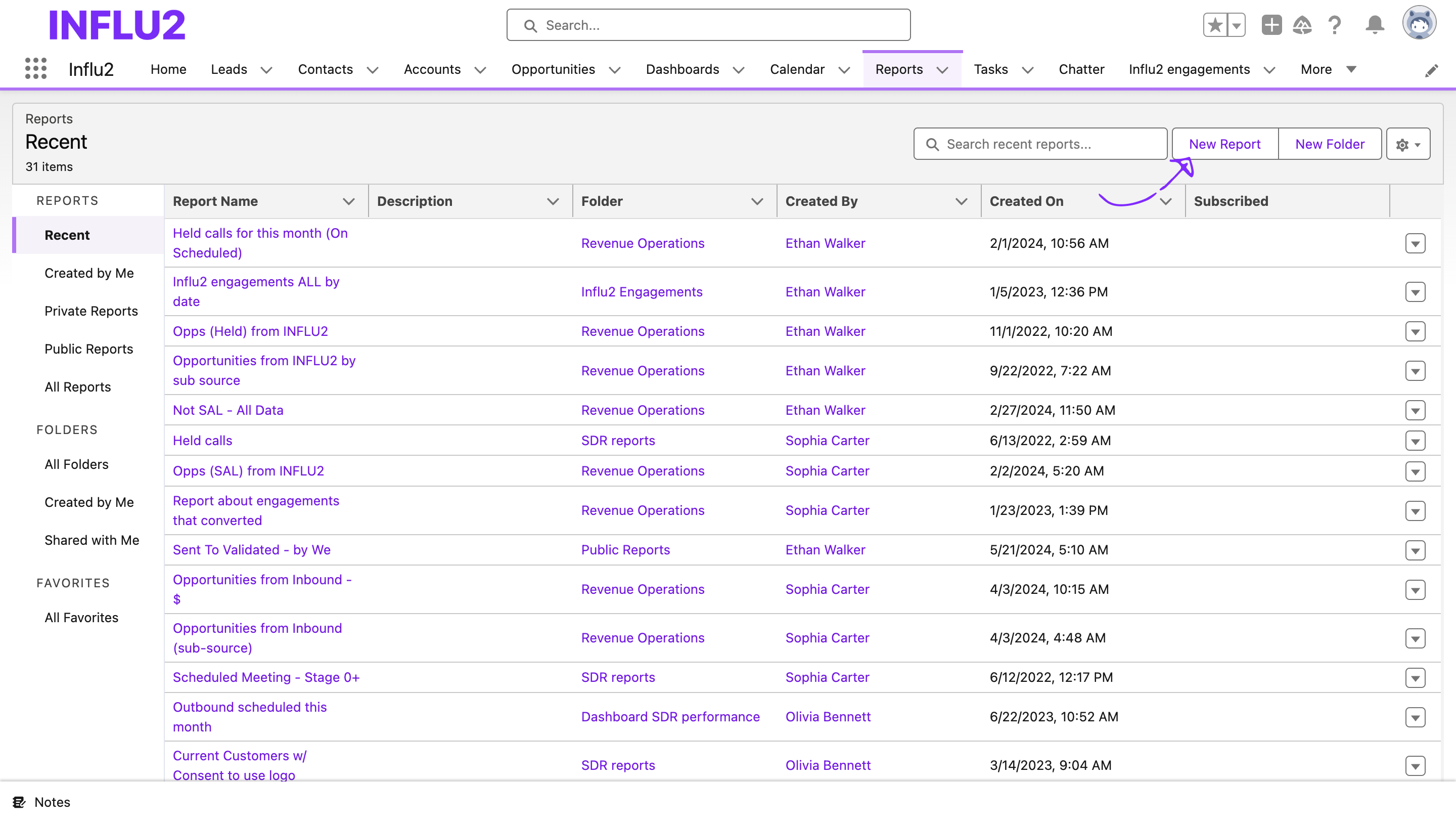Open row menu for Outbound scheduled this month
The height and width of the screenshot is (822, 1456).
pos(1415,717)
